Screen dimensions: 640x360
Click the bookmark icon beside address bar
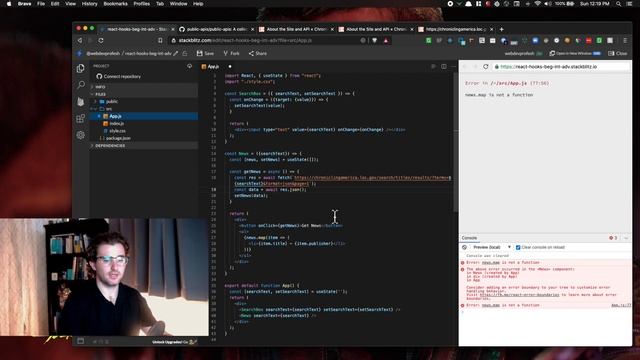(160, 40)
